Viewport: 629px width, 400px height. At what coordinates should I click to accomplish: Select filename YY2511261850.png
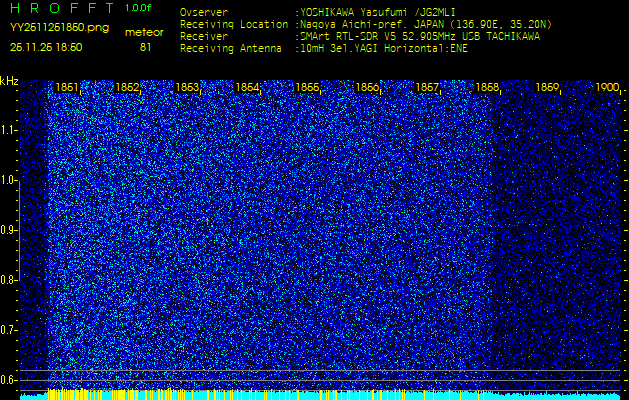click(x=59, y=28)
